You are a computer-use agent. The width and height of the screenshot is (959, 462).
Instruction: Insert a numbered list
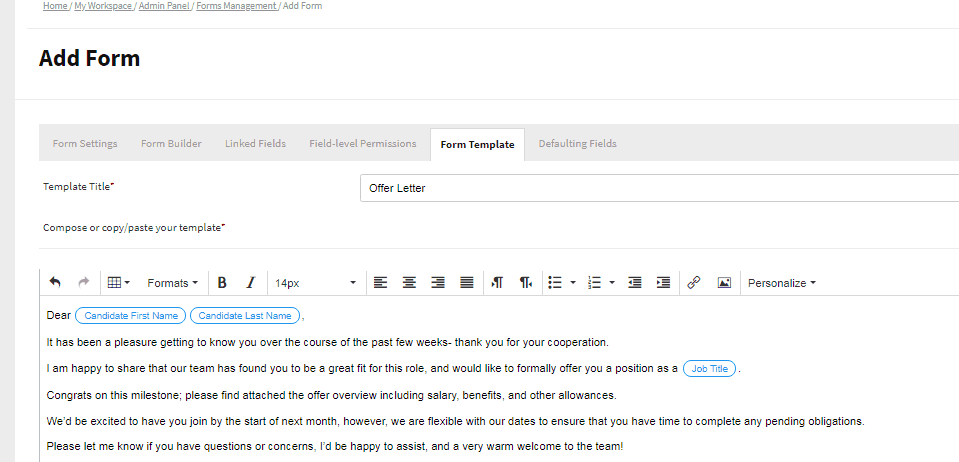pyautogui.click(x=594, y=283)
